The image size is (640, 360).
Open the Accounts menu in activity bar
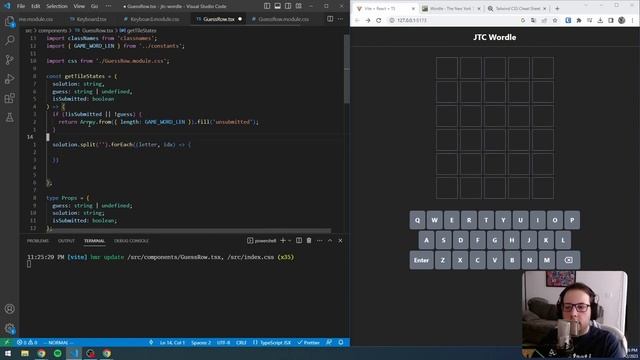tap(9, 309)
